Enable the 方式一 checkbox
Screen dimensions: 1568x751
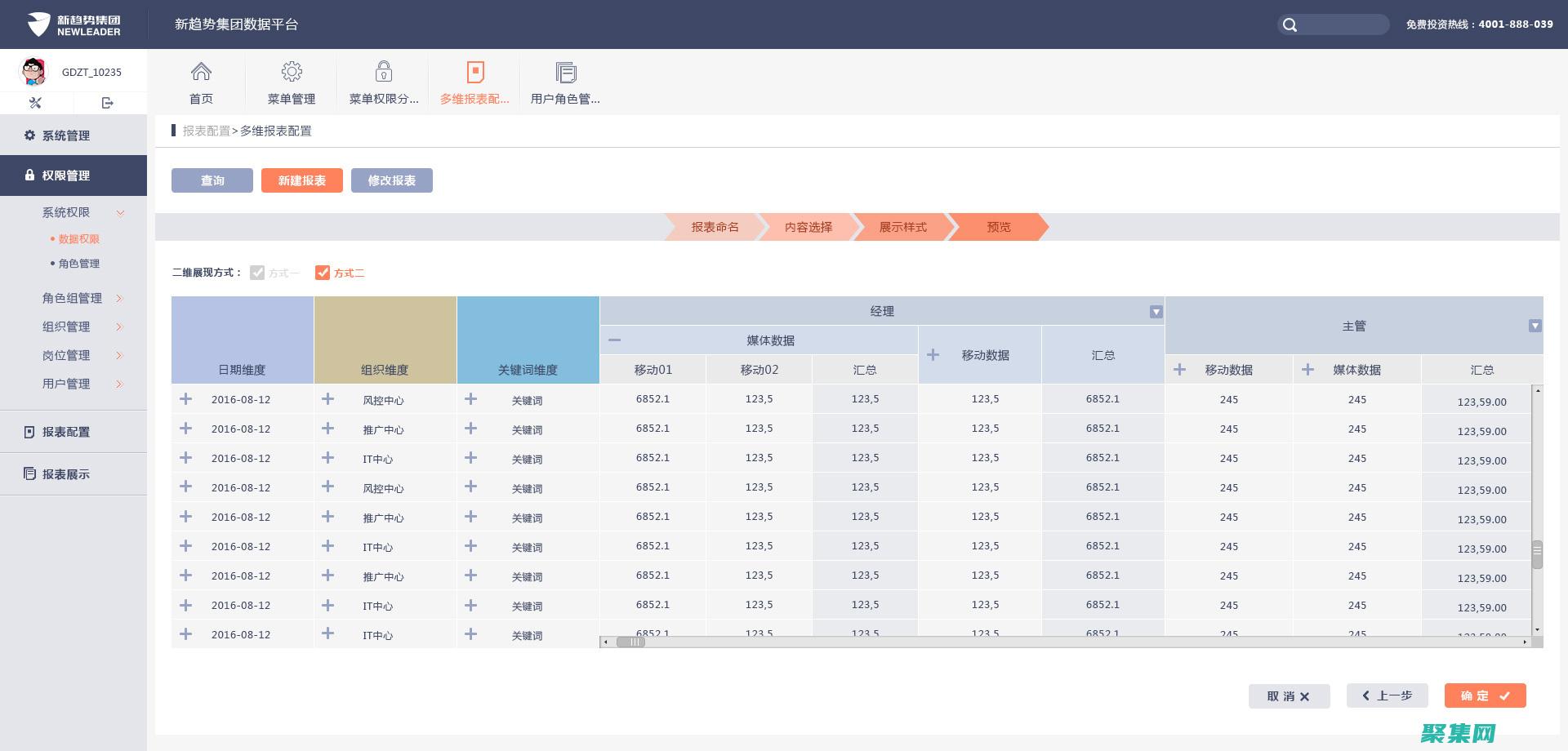coord(257,273)
